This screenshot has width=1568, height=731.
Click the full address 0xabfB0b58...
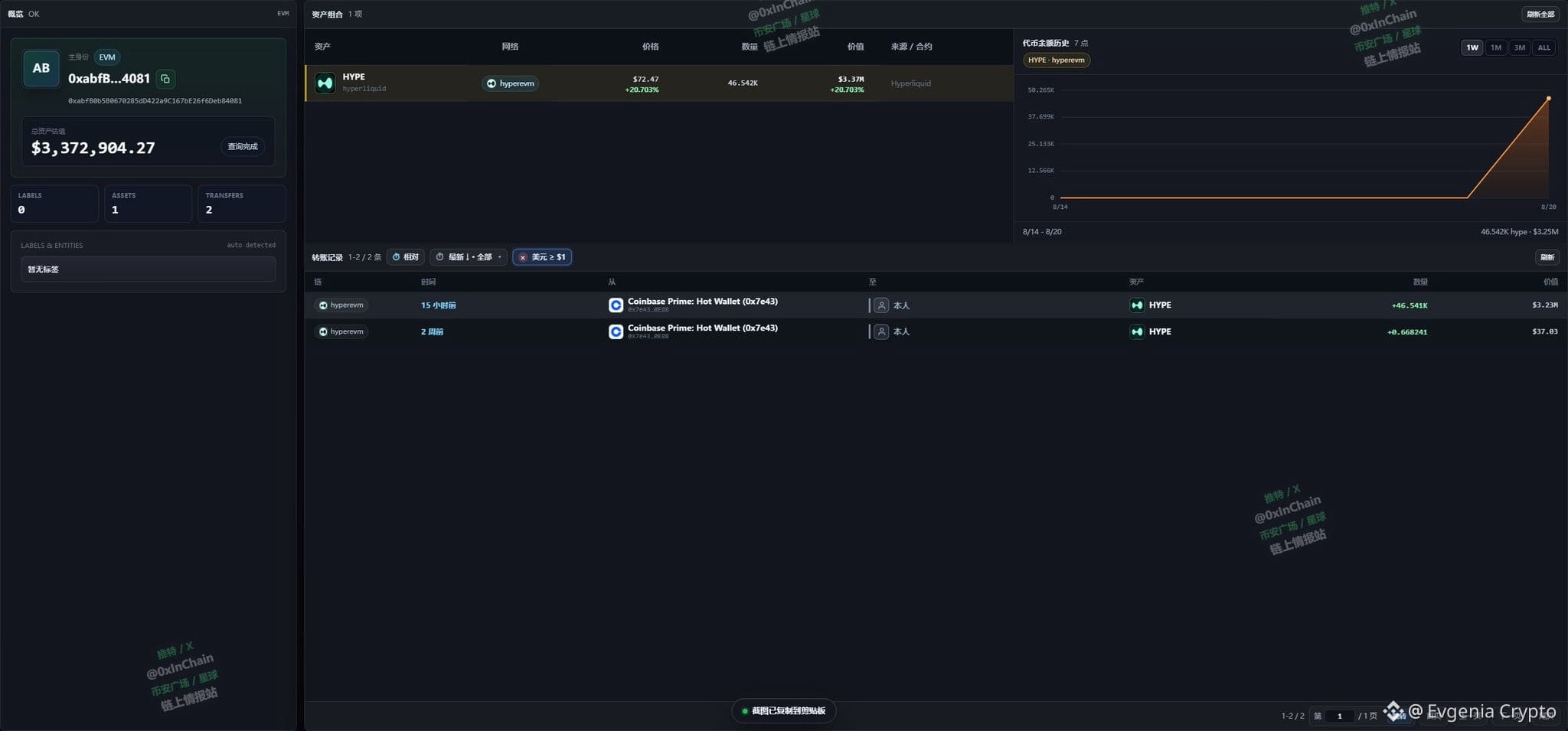click(155, 101)
